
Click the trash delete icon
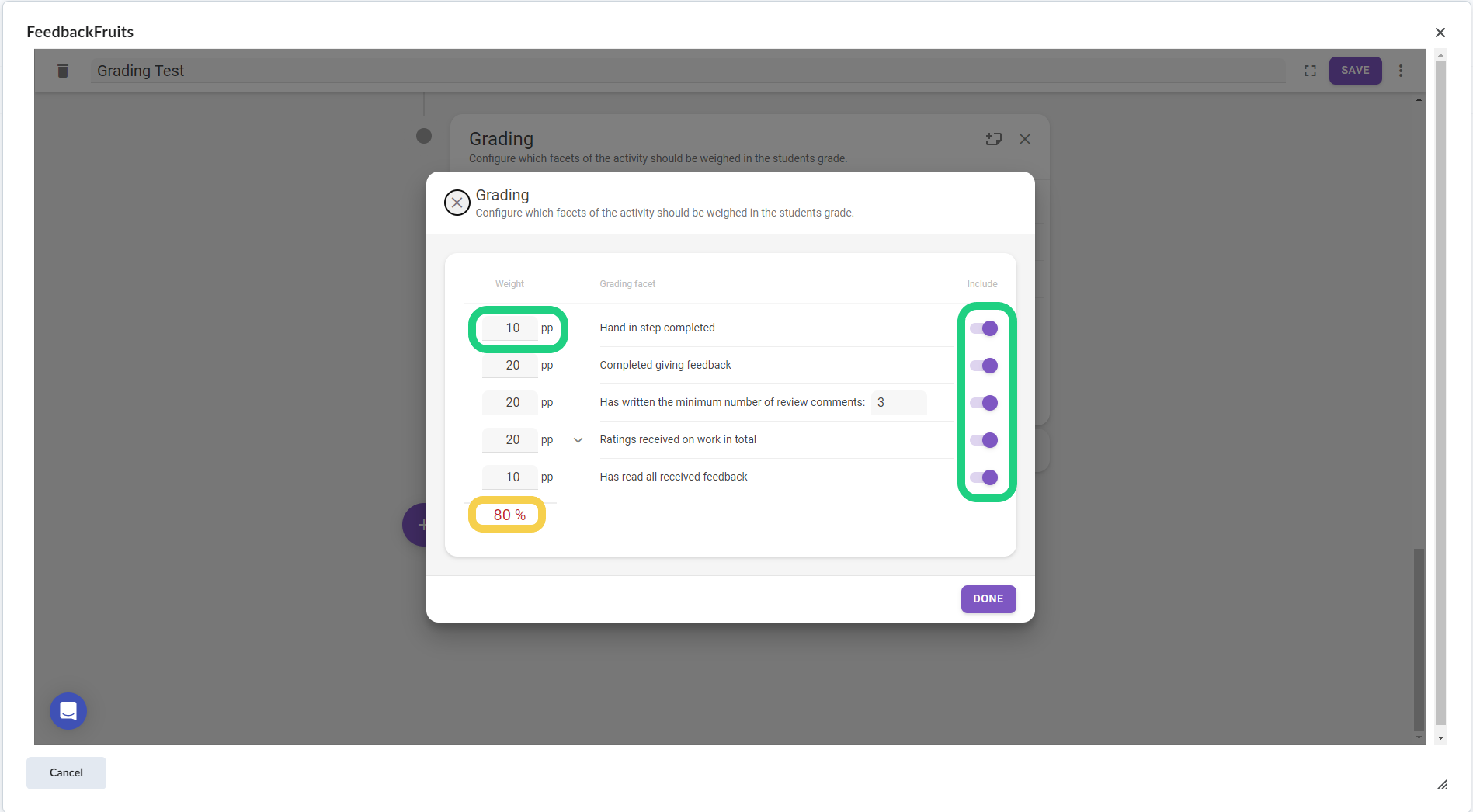(x=63, y=71)
